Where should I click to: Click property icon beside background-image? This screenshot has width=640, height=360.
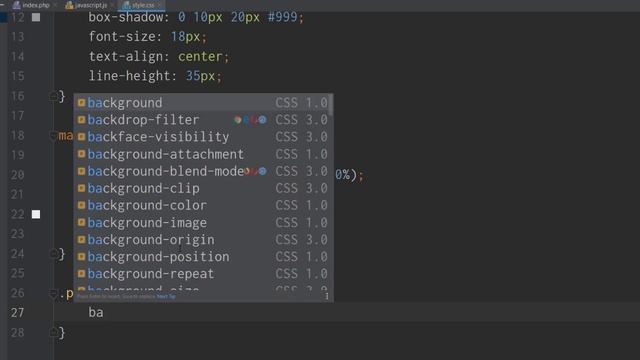click(x=81, y=222)
